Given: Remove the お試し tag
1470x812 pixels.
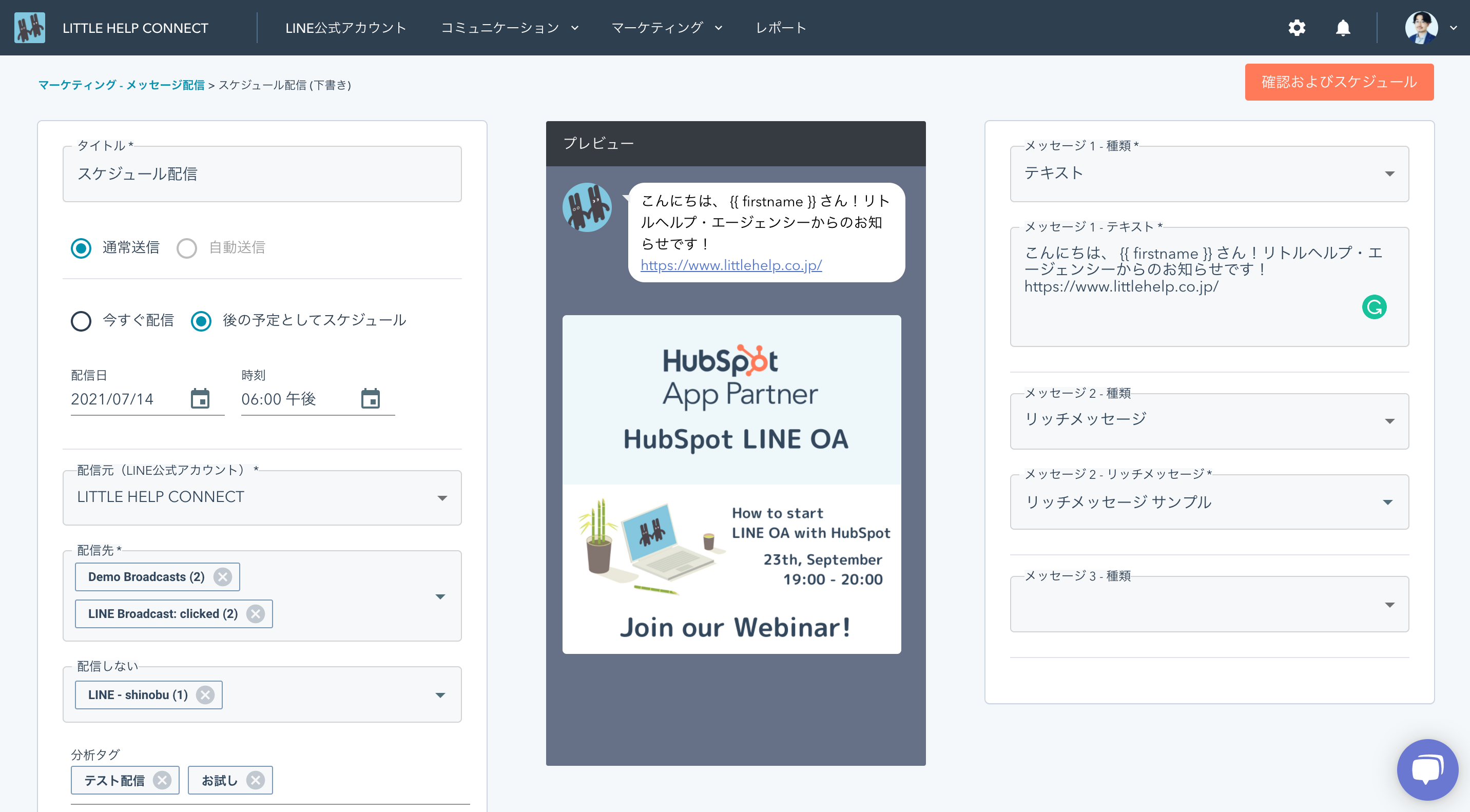Looking at the screenshot, I should (x=255, y=781).
